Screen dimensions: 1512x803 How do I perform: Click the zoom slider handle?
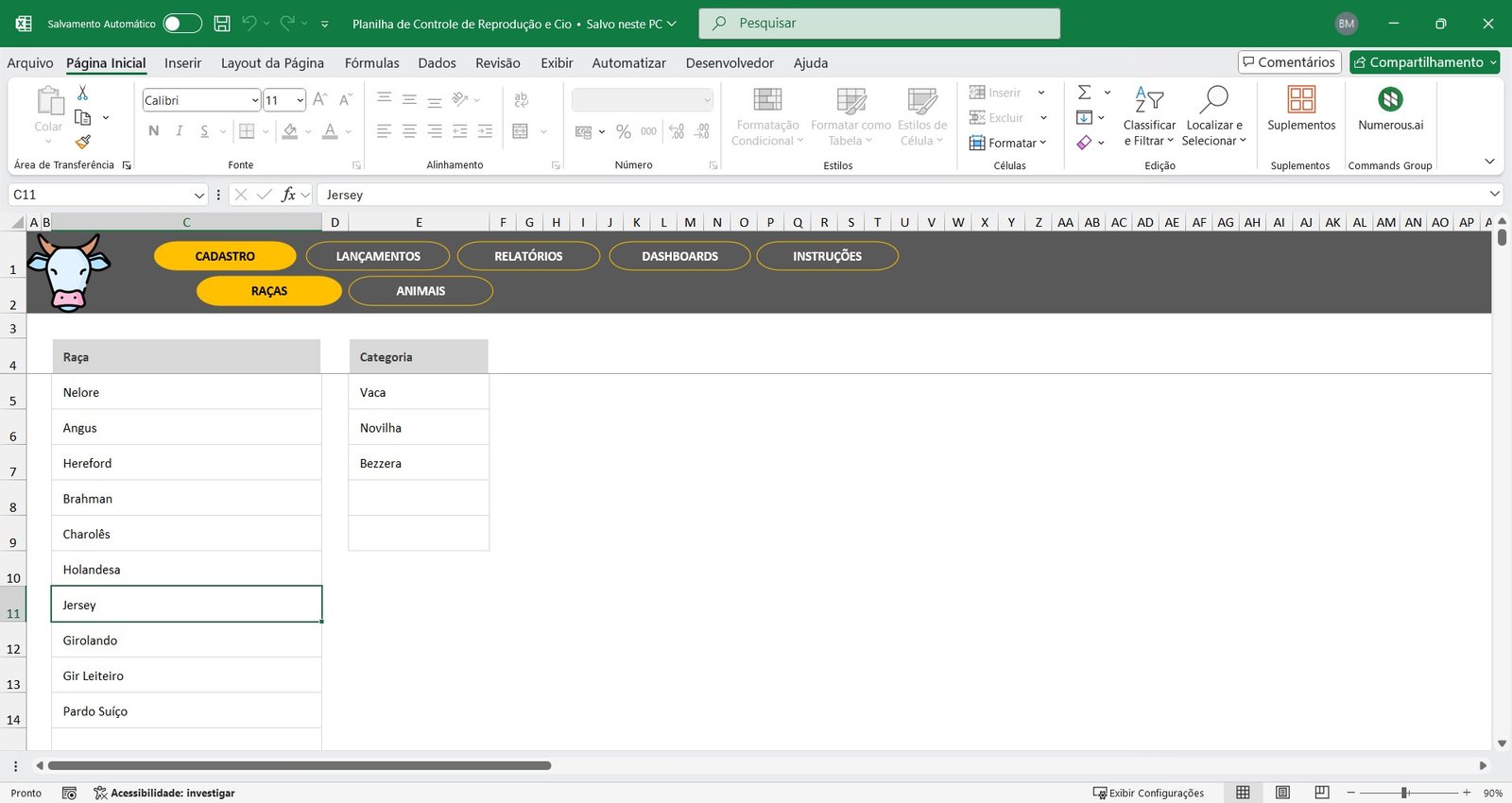[1405, 793]
